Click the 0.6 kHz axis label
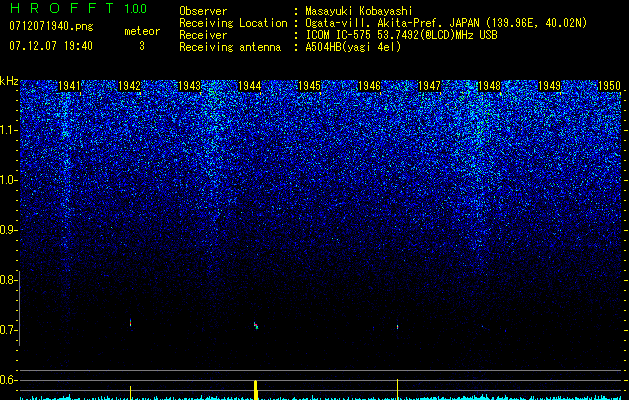The height and width of the screenshot is (400, 629). click(7, 380)
